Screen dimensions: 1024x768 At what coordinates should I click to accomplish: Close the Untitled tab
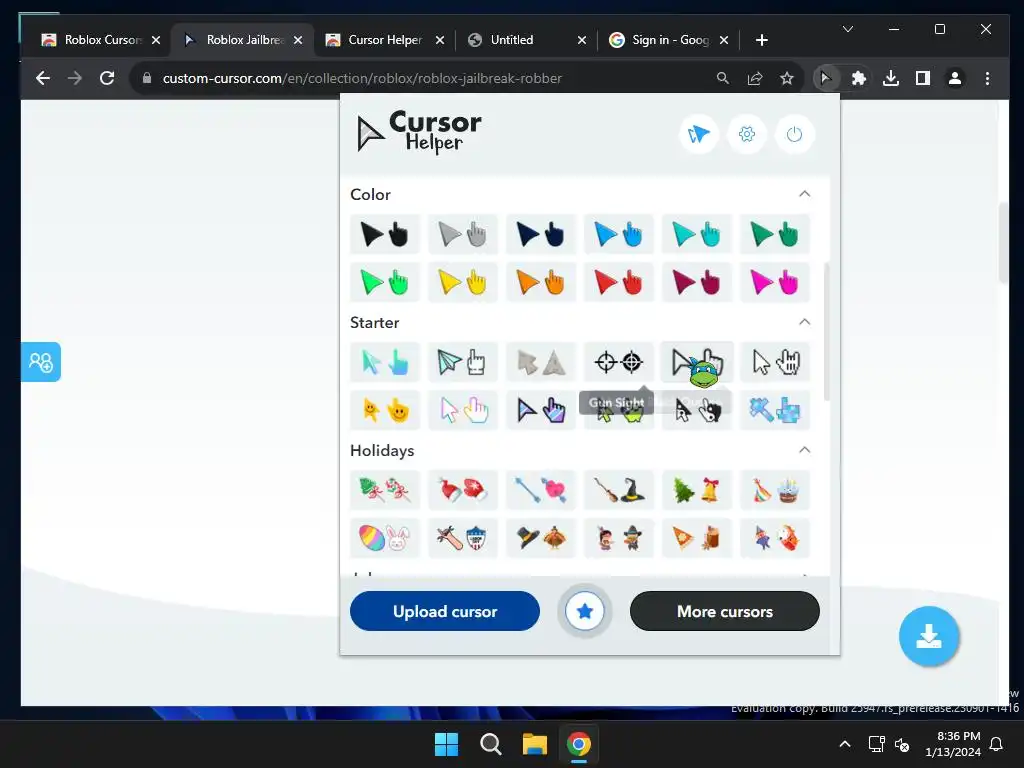click(x=582, y=40)
